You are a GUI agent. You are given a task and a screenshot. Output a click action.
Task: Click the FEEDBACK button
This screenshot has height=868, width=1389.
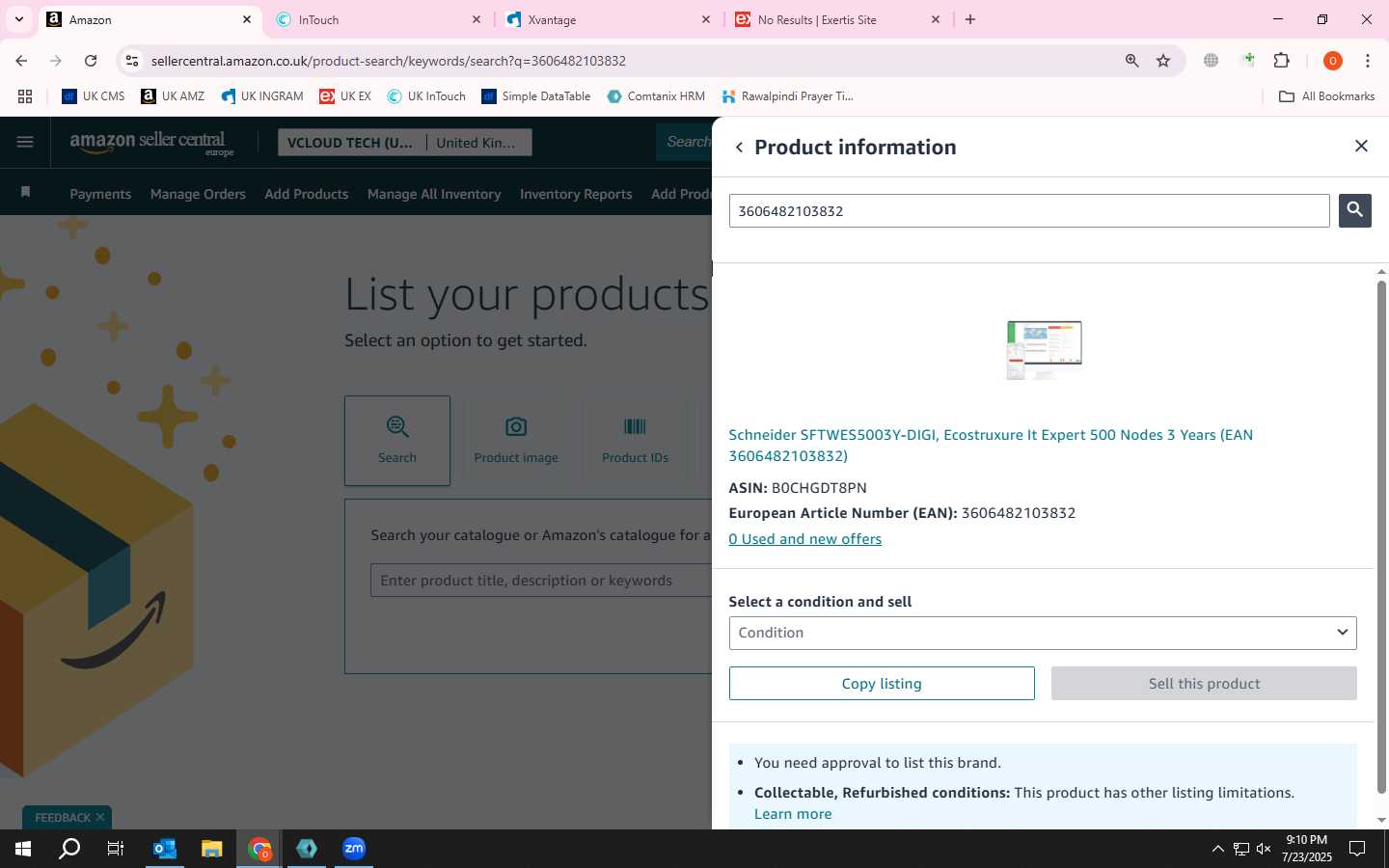pyautogui.click(x=63, y=817)
